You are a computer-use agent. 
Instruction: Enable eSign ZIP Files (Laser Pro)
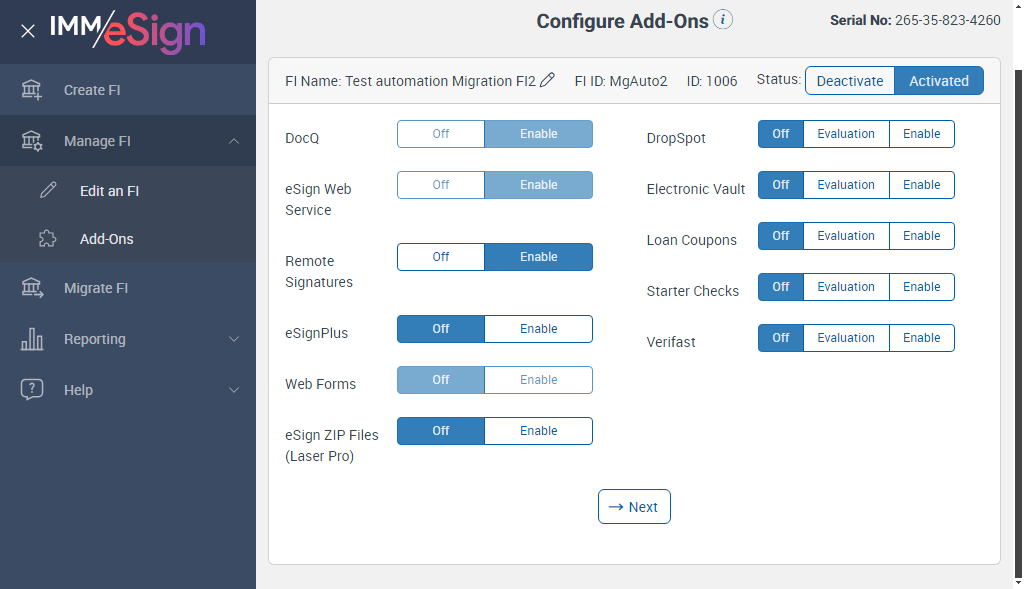click(x=538, y=431)
